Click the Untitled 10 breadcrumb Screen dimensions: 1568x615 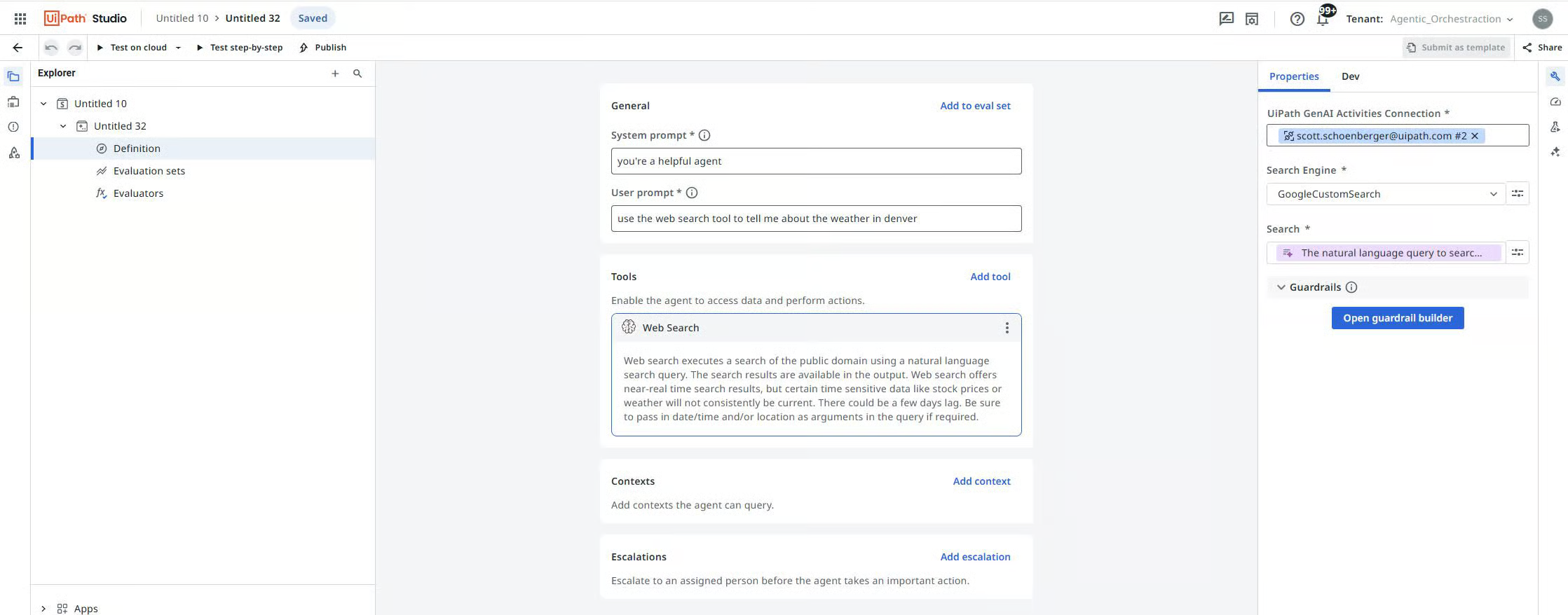(x=182, y=18)
